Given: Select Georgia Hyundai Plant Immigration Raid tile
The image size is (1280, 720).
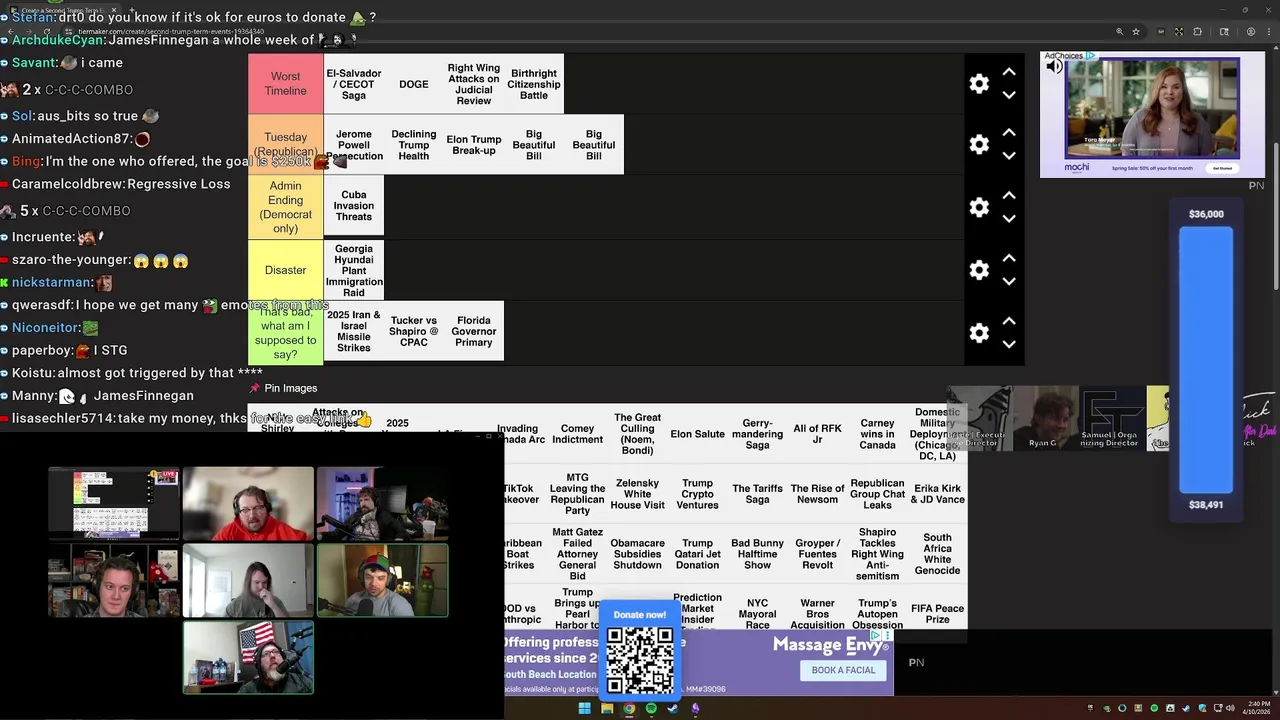Looking at the screenshot, I should click(x=354, y=270).
